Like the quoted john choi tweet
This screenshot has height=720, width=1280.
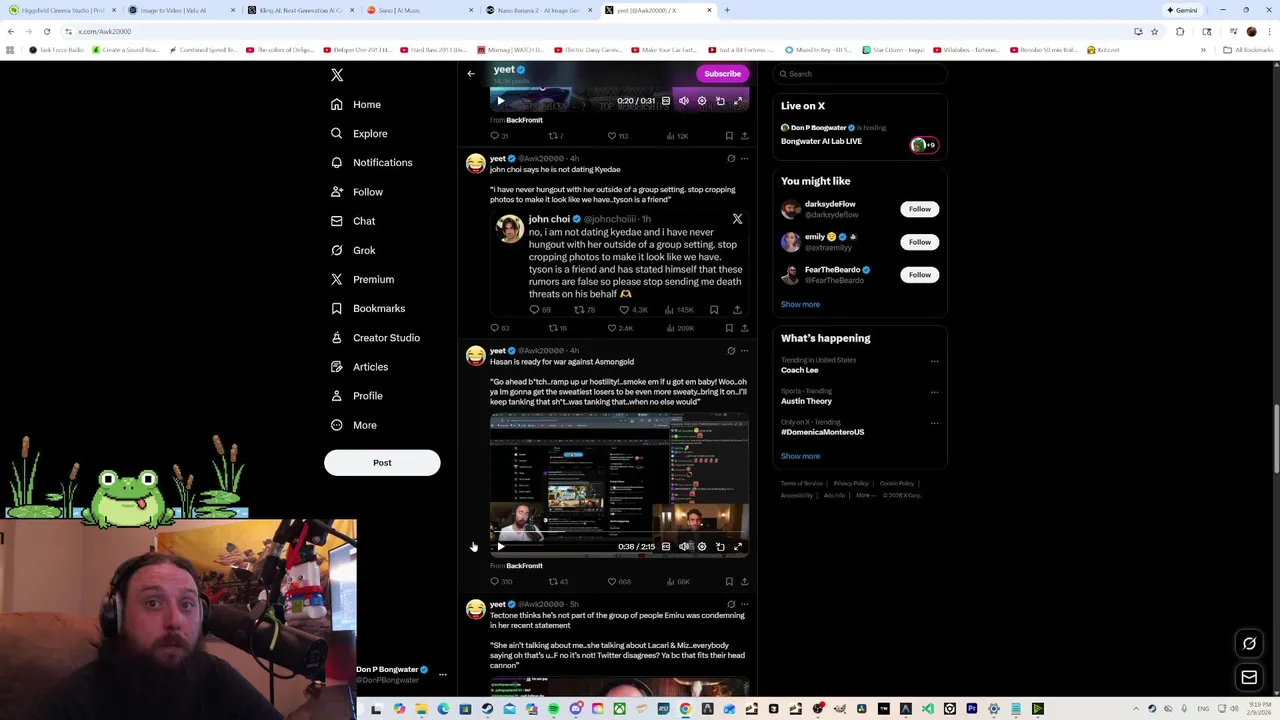coord(633,310)
